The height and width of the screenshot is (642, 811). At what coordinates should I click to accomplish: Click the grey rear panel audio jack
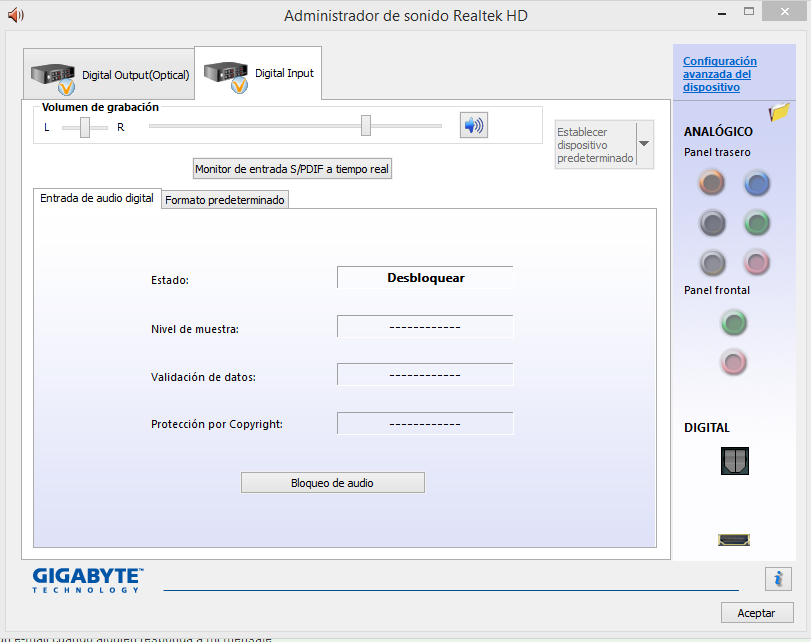pyautogui.click(x=712, y=263)
